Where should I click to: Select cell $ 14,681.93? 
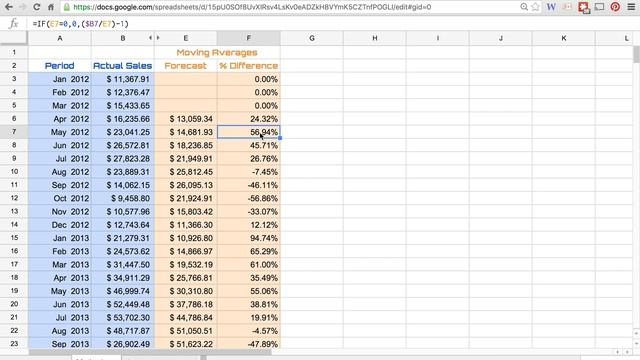pyautogui.click(x=186, y=132)
